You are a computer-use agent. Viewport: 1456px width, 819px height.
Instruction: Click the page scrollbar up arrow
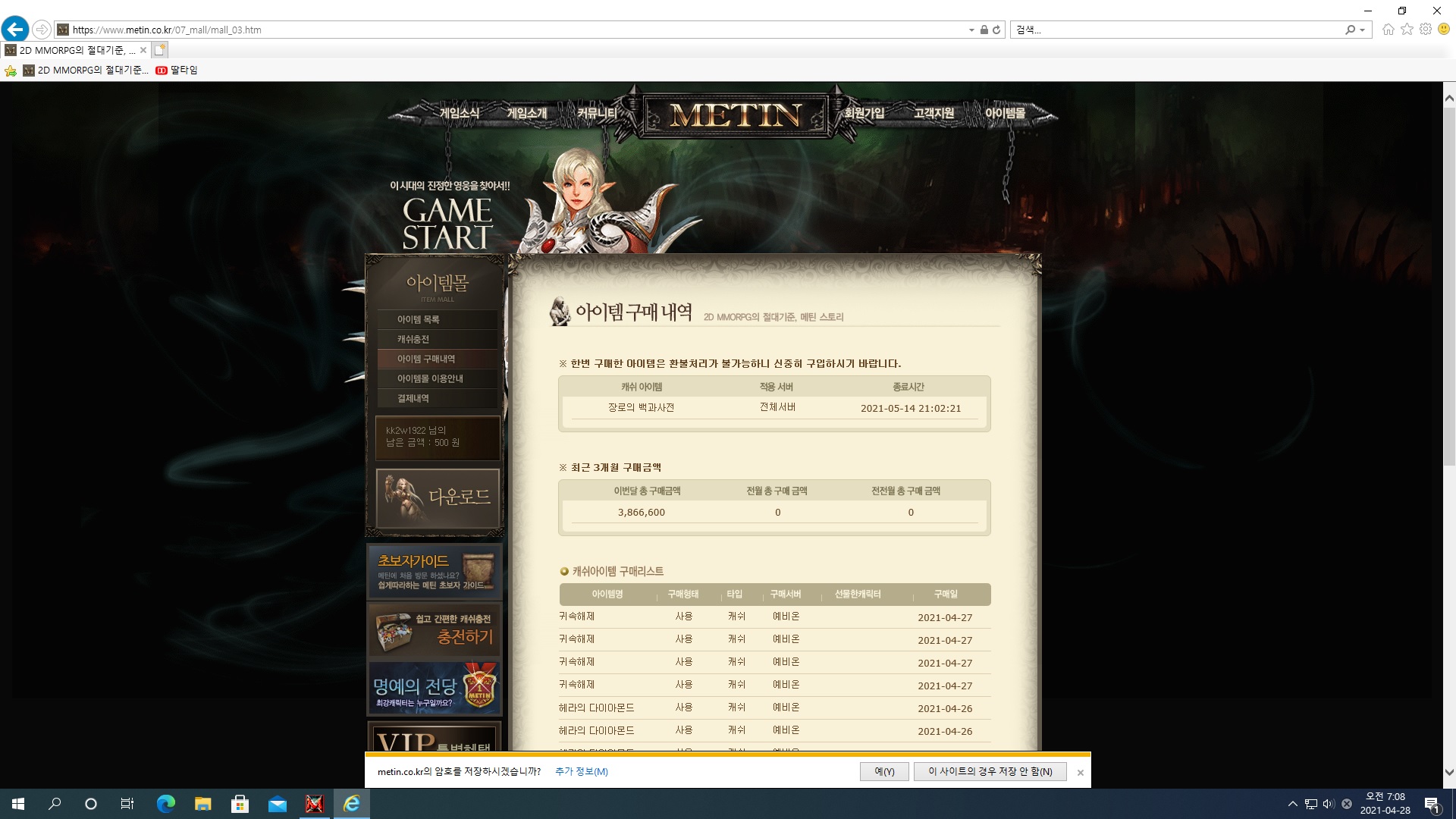[x=1449, y=98]
